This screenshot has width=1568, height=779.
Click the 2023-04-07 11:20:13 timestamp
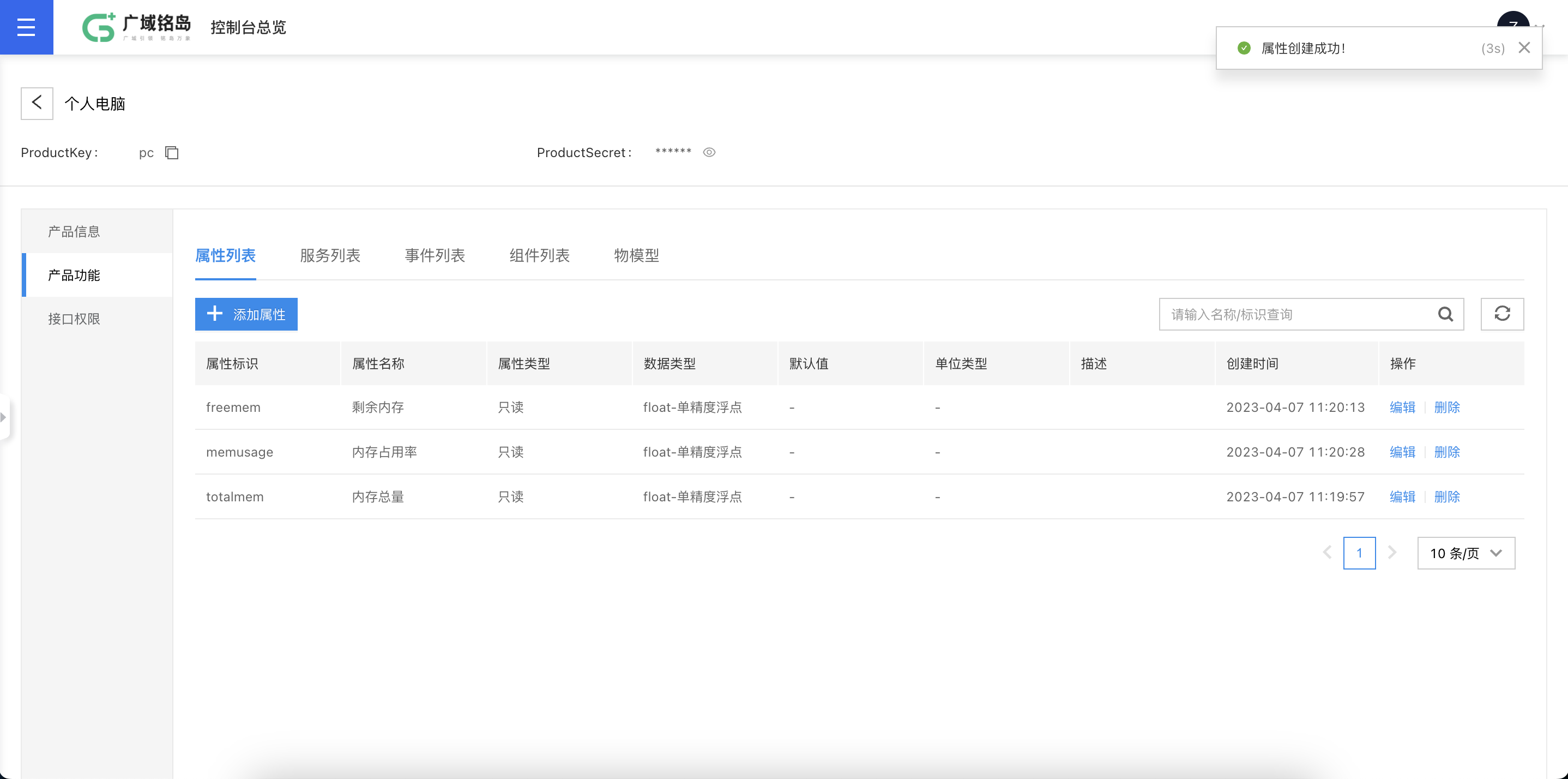1295,408
